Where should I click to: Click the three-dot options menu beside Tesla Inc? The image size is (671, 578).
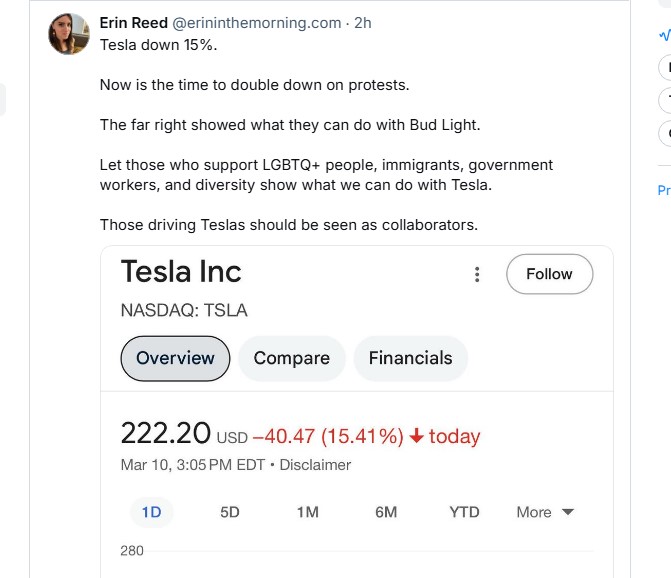click(477, 275)
